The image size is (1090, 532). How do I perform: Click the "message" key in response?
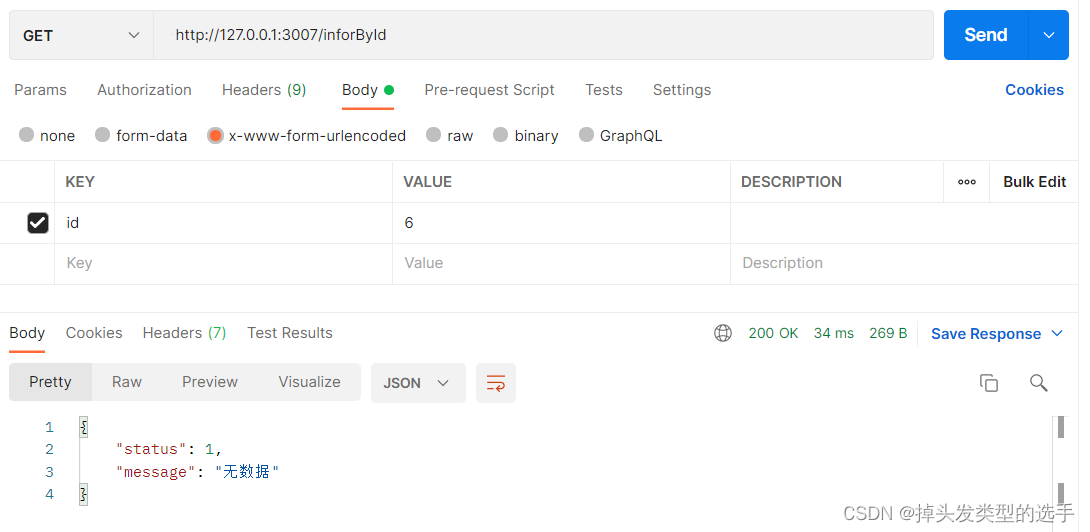(x=156, y=472)
